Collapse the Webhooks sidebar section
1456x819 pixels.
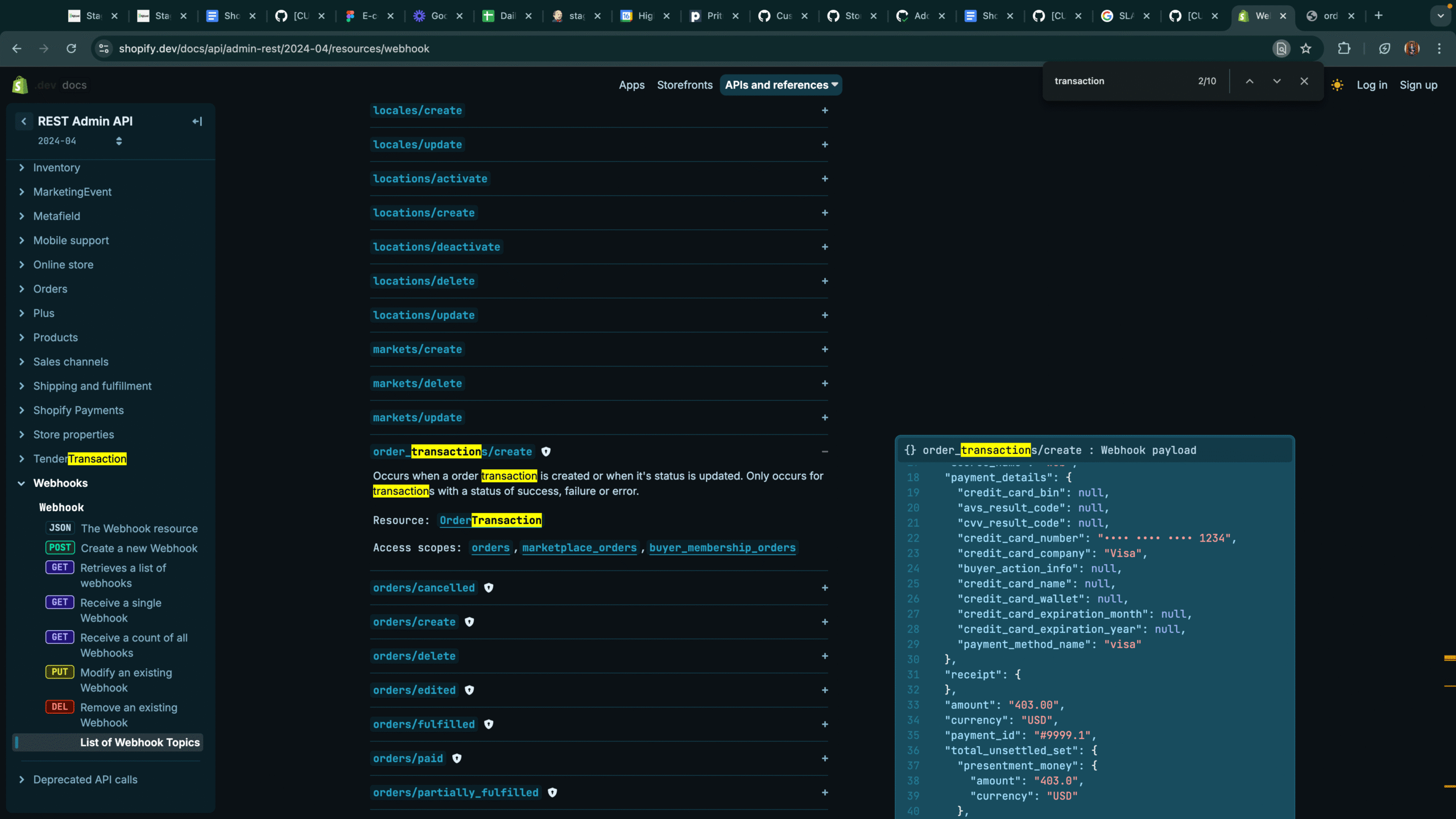pyautogui.click(x=22, y=483)
